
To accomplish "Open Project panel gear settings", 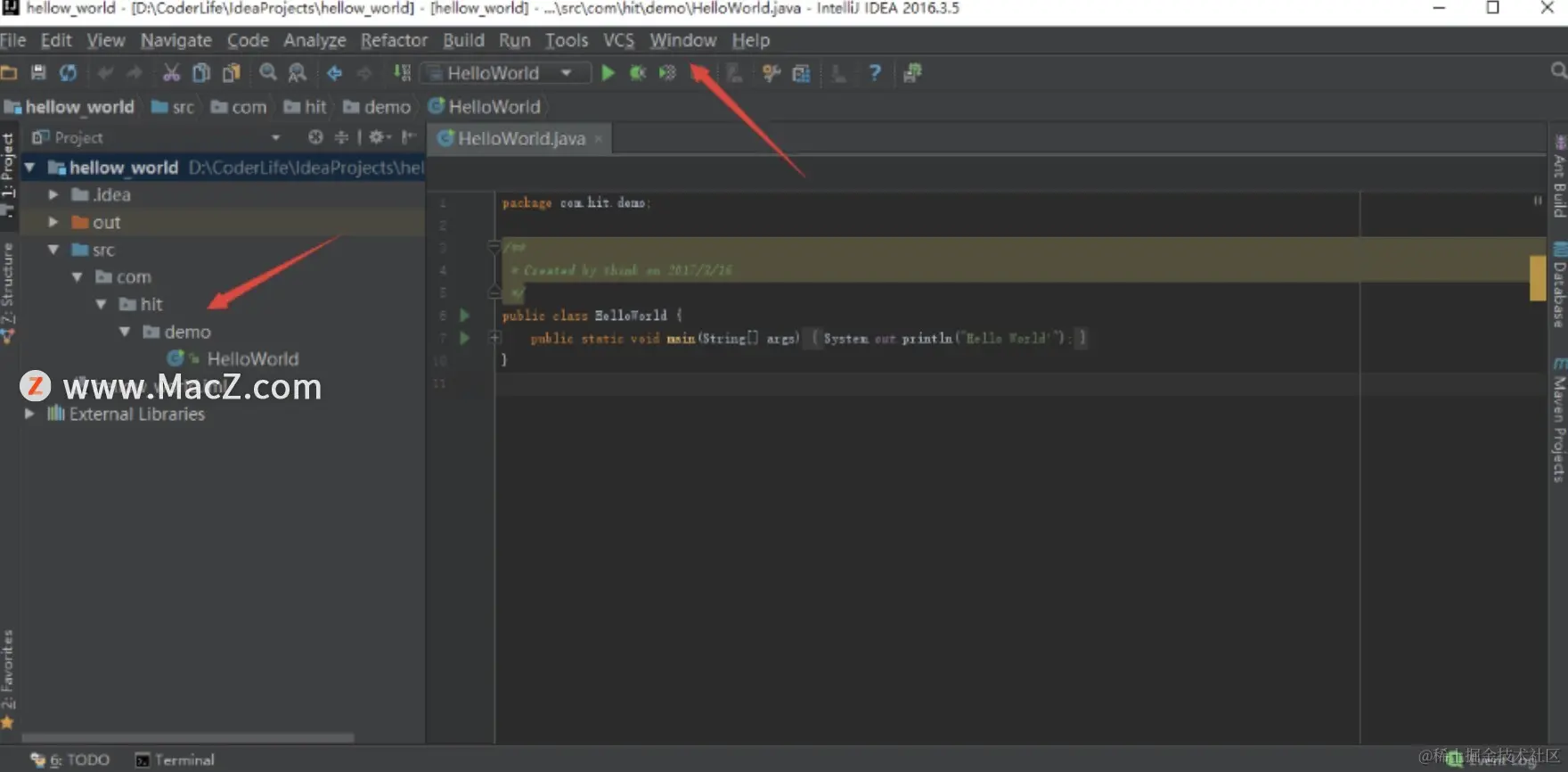I will tap(379, 137).
